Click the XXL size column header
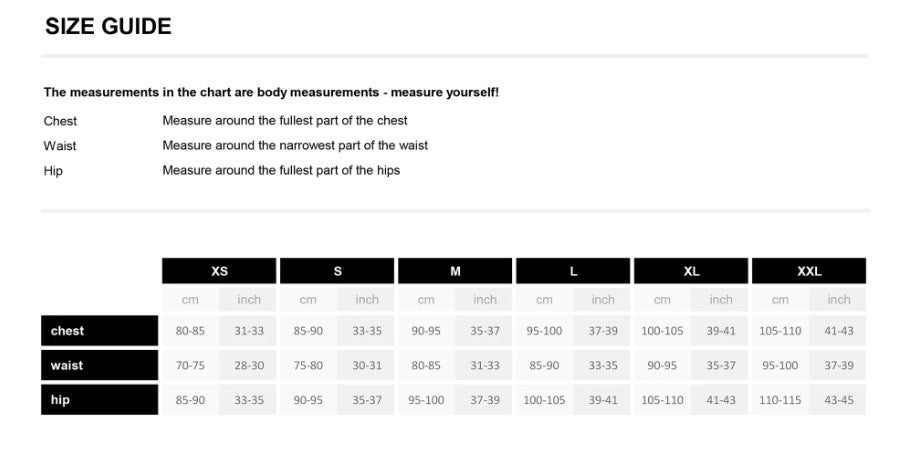This screenshot has height=456, width=907. tap(809, 271)
